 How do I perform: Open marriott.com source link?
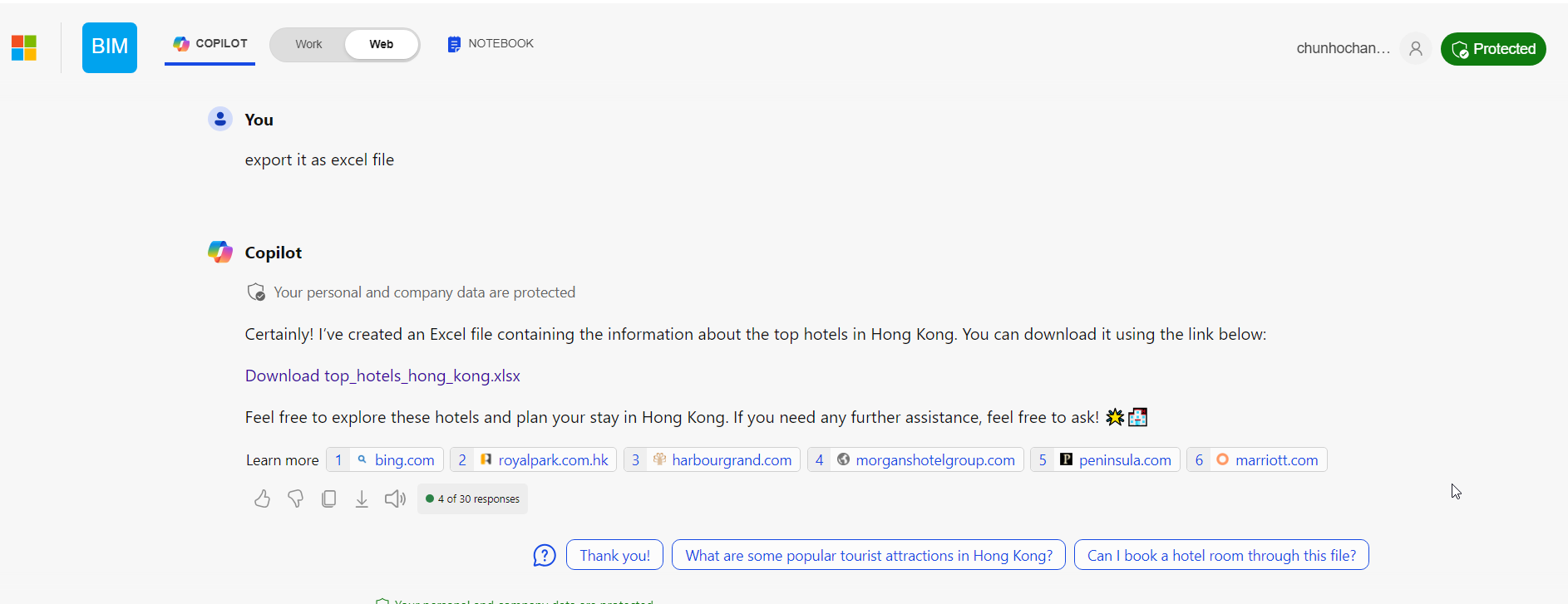click(1257, 459)
